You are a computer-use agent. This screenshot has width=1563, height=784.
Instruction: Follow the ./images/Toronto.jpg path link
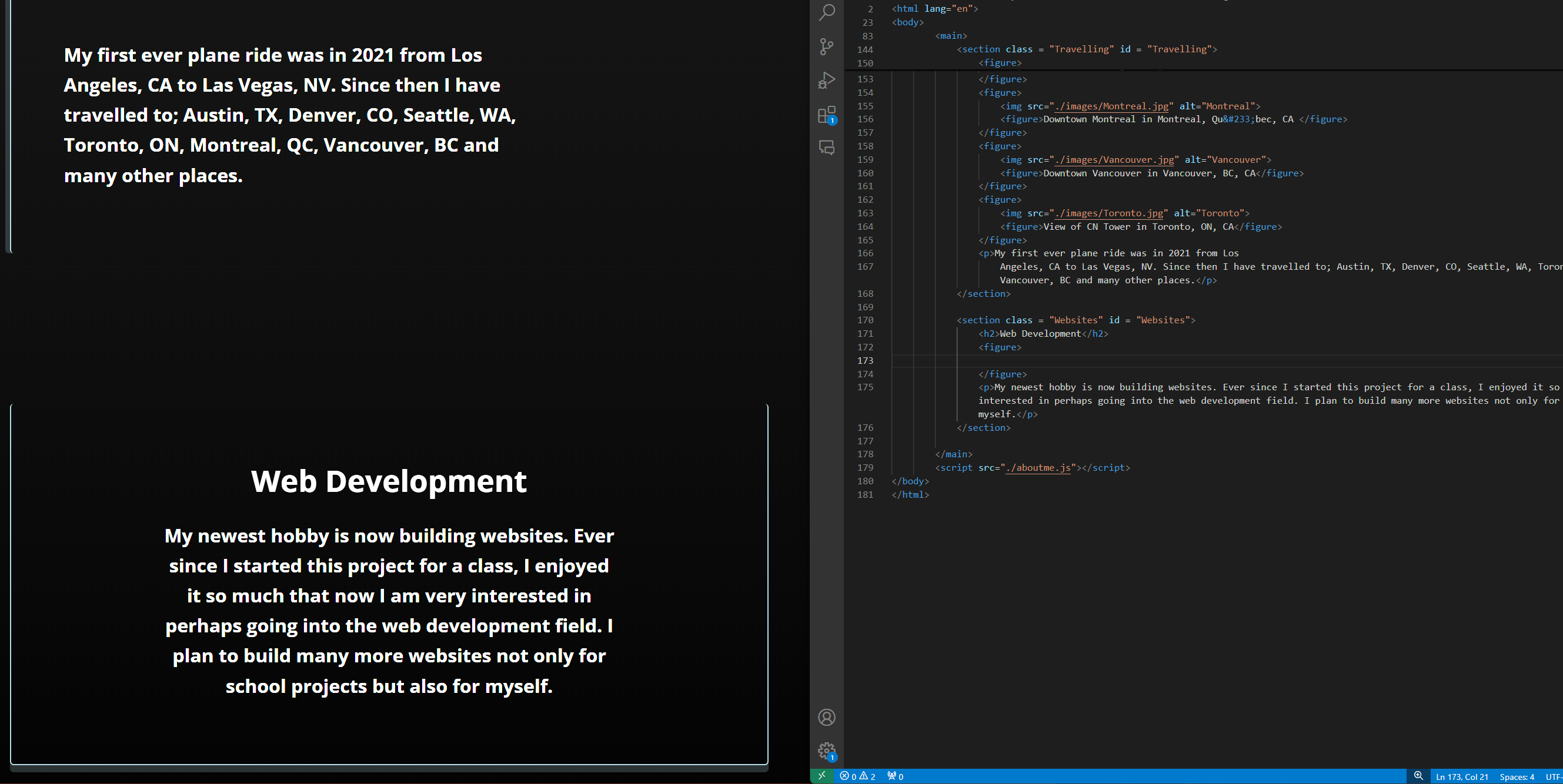1108,213
